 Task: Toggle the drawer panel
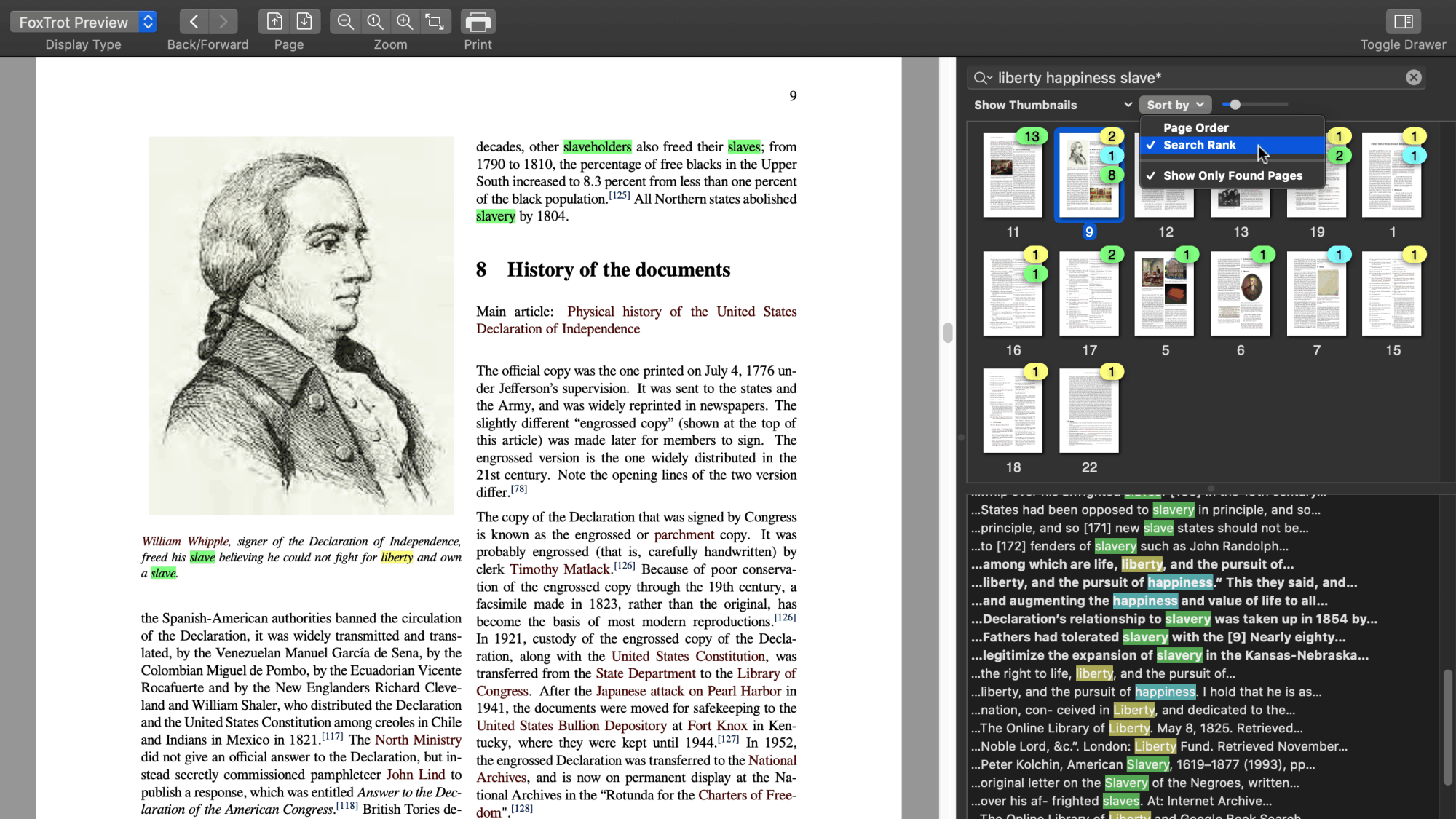coord(1404,22)
